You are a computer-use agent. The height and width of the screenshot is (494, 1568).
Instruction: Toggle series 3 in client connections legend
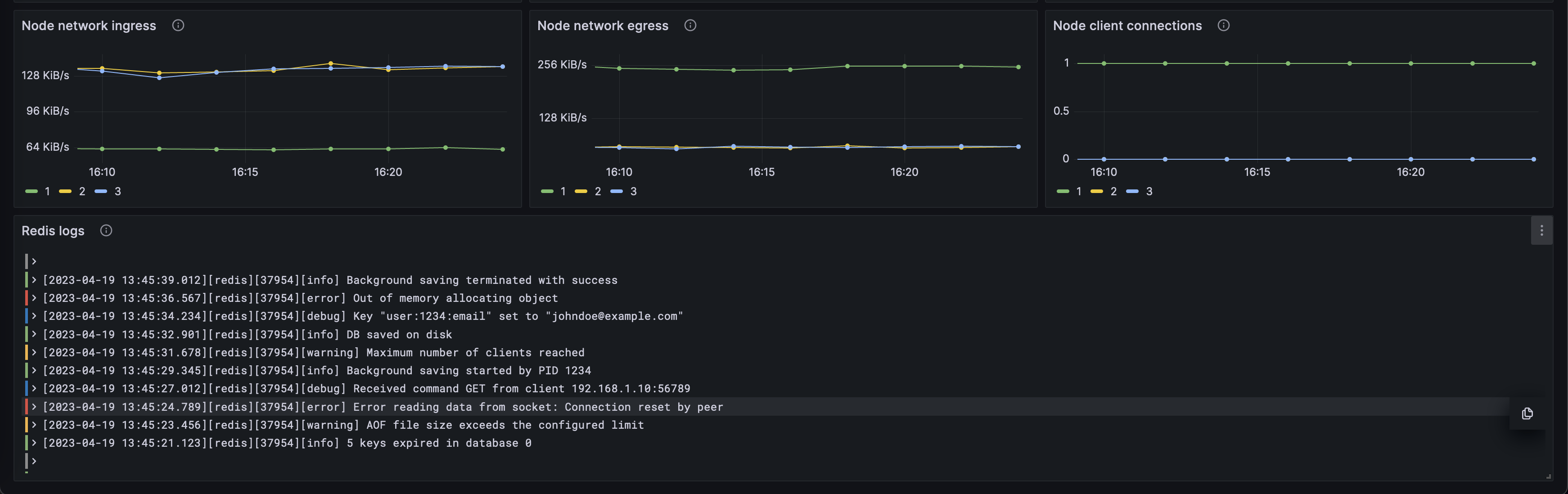point(1149,192)
